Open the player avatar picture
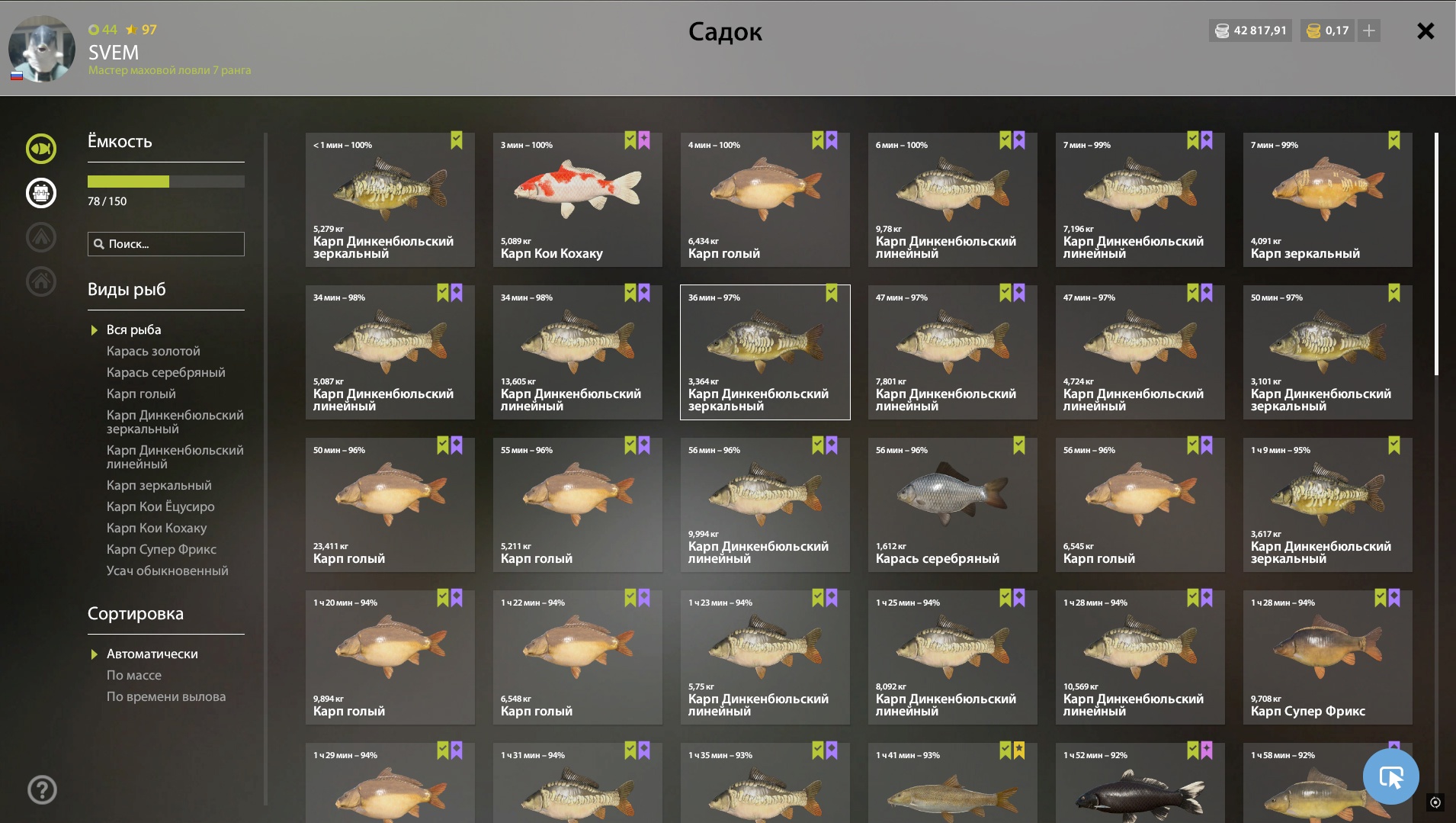This screenshot has width=1456, height=823. point(42,49)
